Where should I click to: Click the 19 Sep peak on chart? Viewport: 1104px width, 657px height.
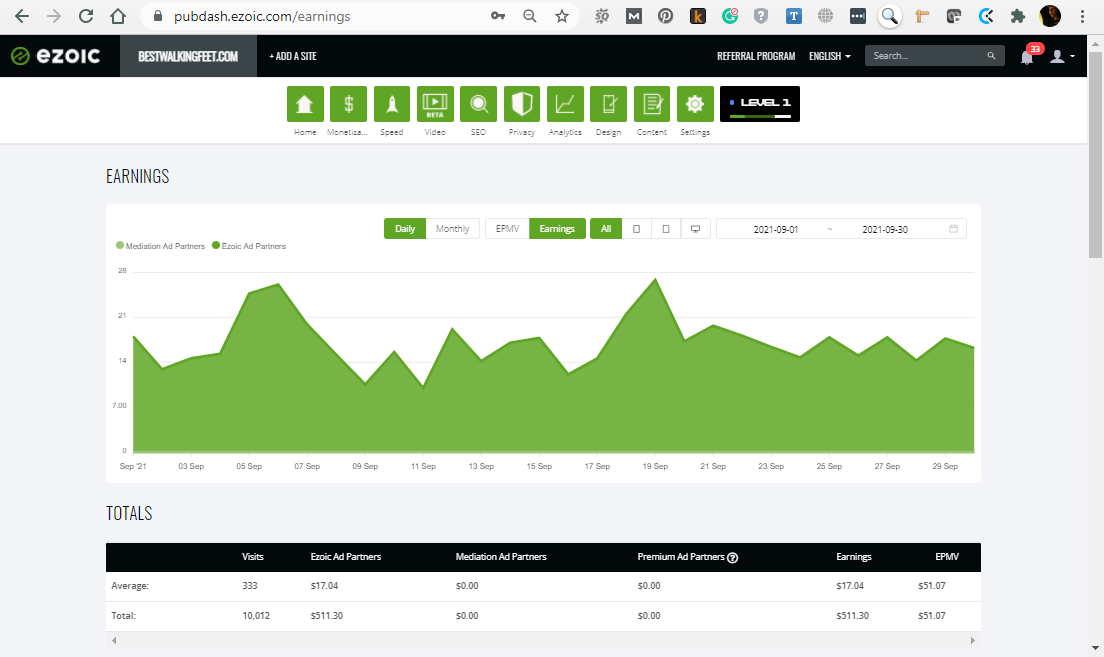click(x=656, y=280)
